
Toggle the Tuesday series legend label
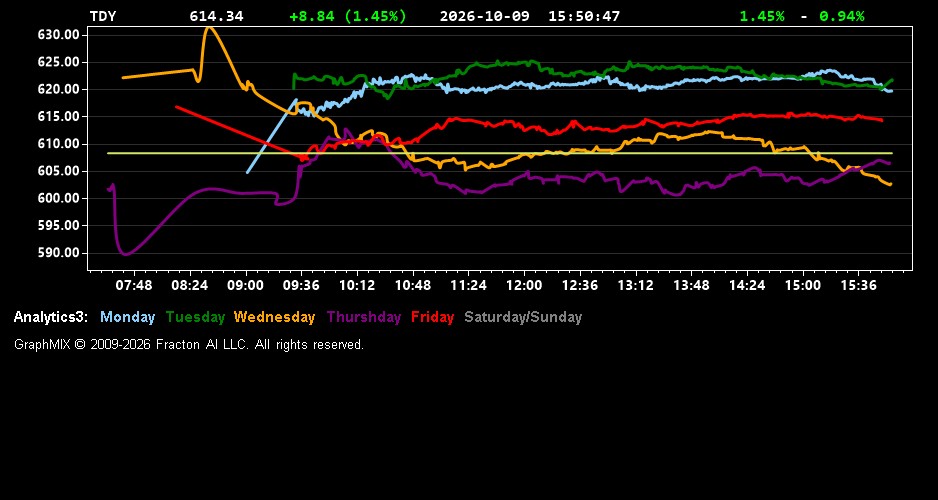click(x=195, y=317)
